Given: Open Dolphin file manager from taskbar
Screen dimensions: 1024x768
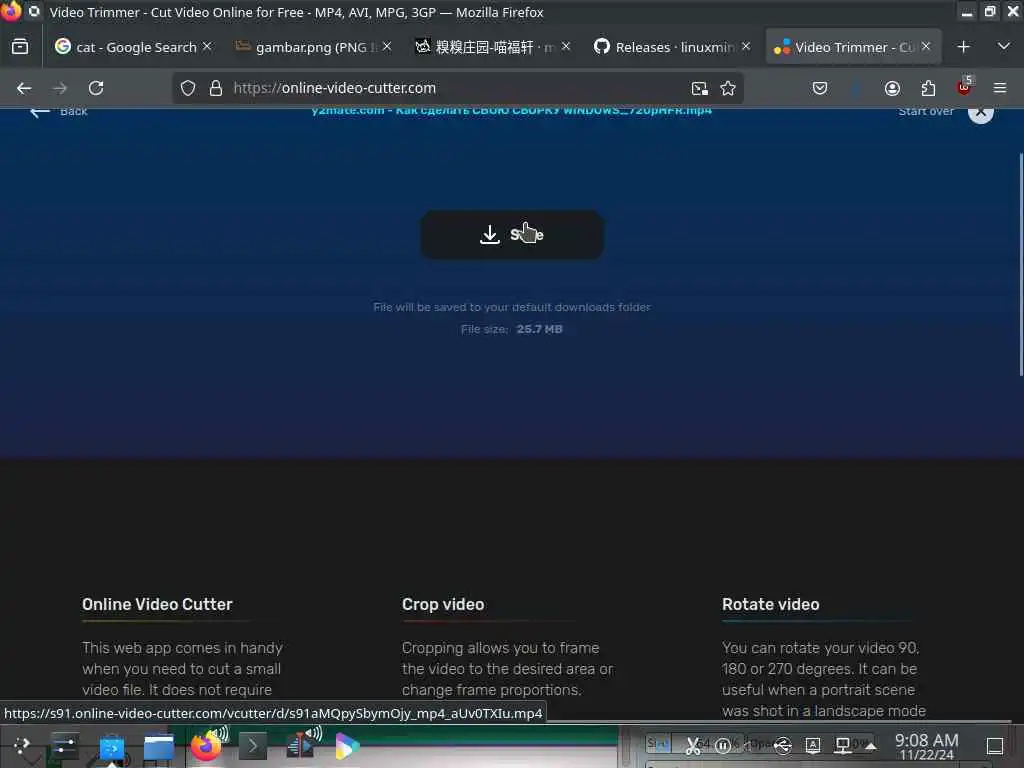Looking at the screenshot, I should [x=159, y=746].
